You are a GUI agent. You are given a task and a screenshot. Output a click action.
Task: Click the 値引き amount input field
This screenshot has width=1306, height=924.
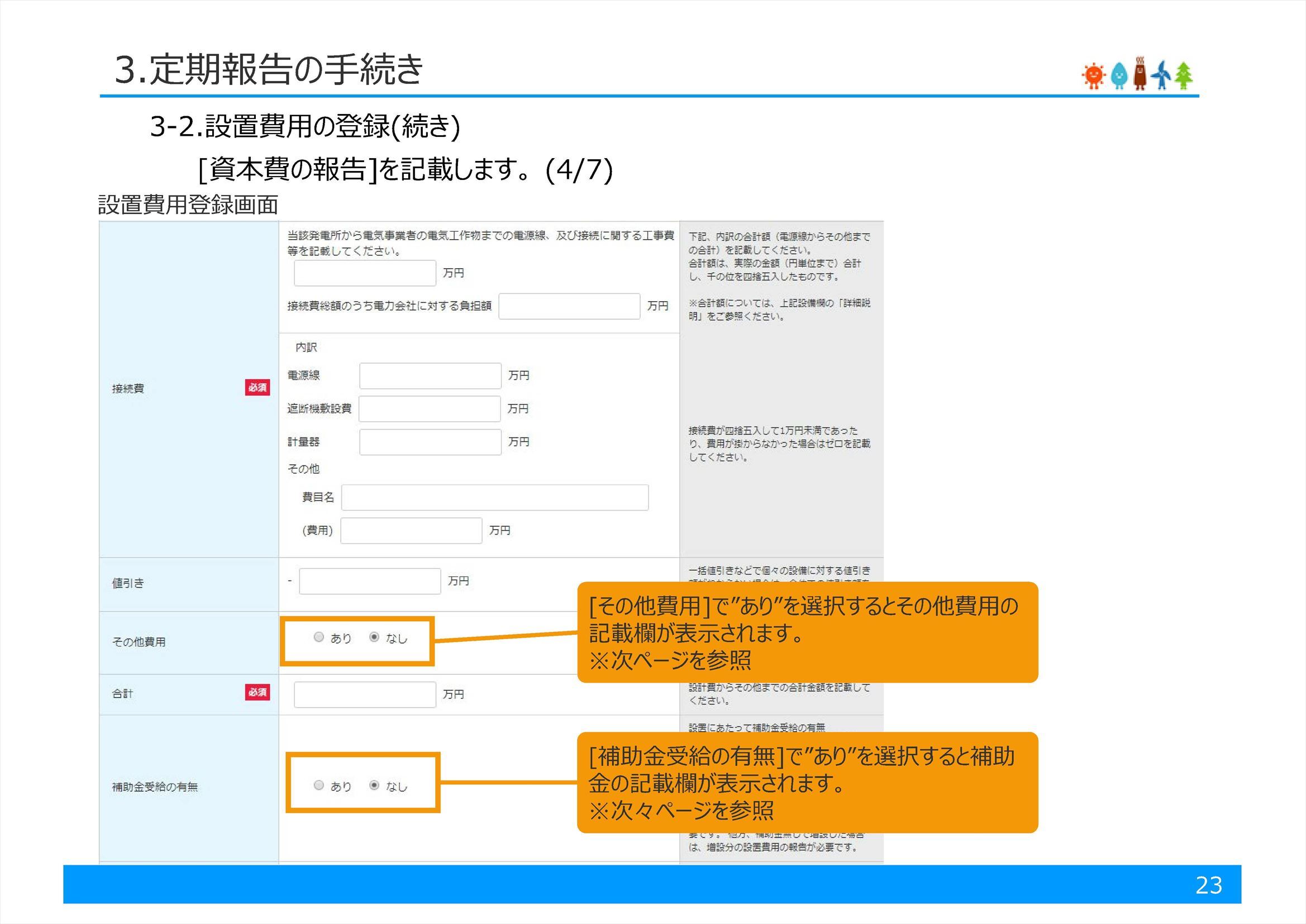[x=369, y=581]
